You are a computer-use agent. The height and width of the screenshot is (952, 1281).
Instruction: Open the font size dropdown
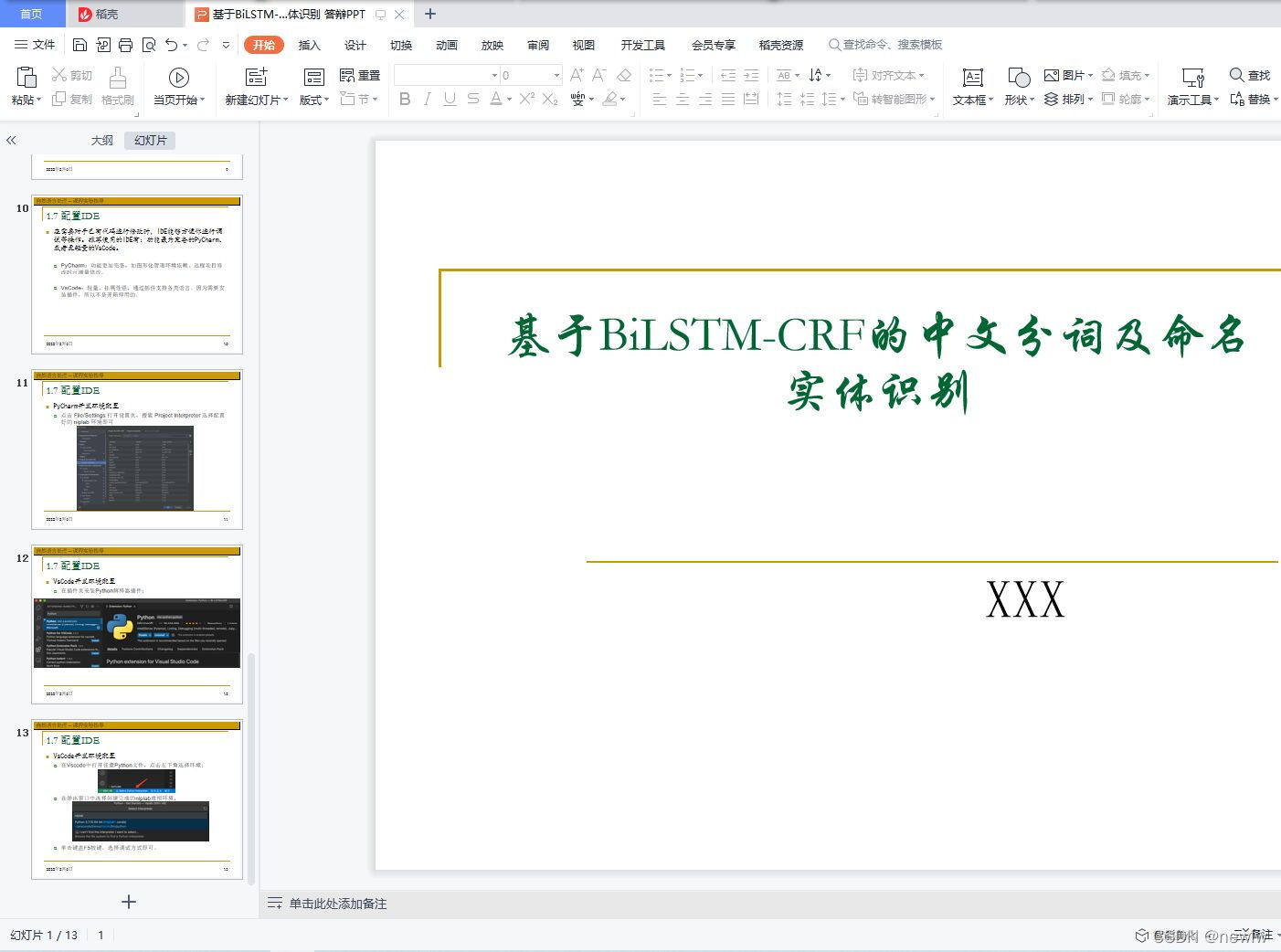tap(556, 75)
